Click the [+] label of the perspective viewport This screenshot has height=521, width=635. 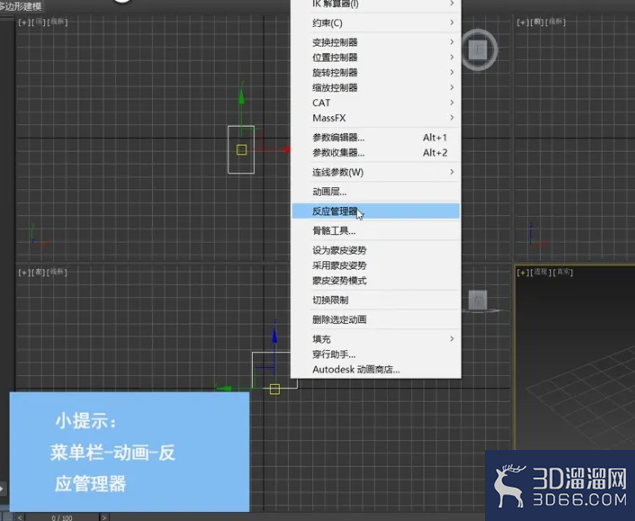coord(523,273)
